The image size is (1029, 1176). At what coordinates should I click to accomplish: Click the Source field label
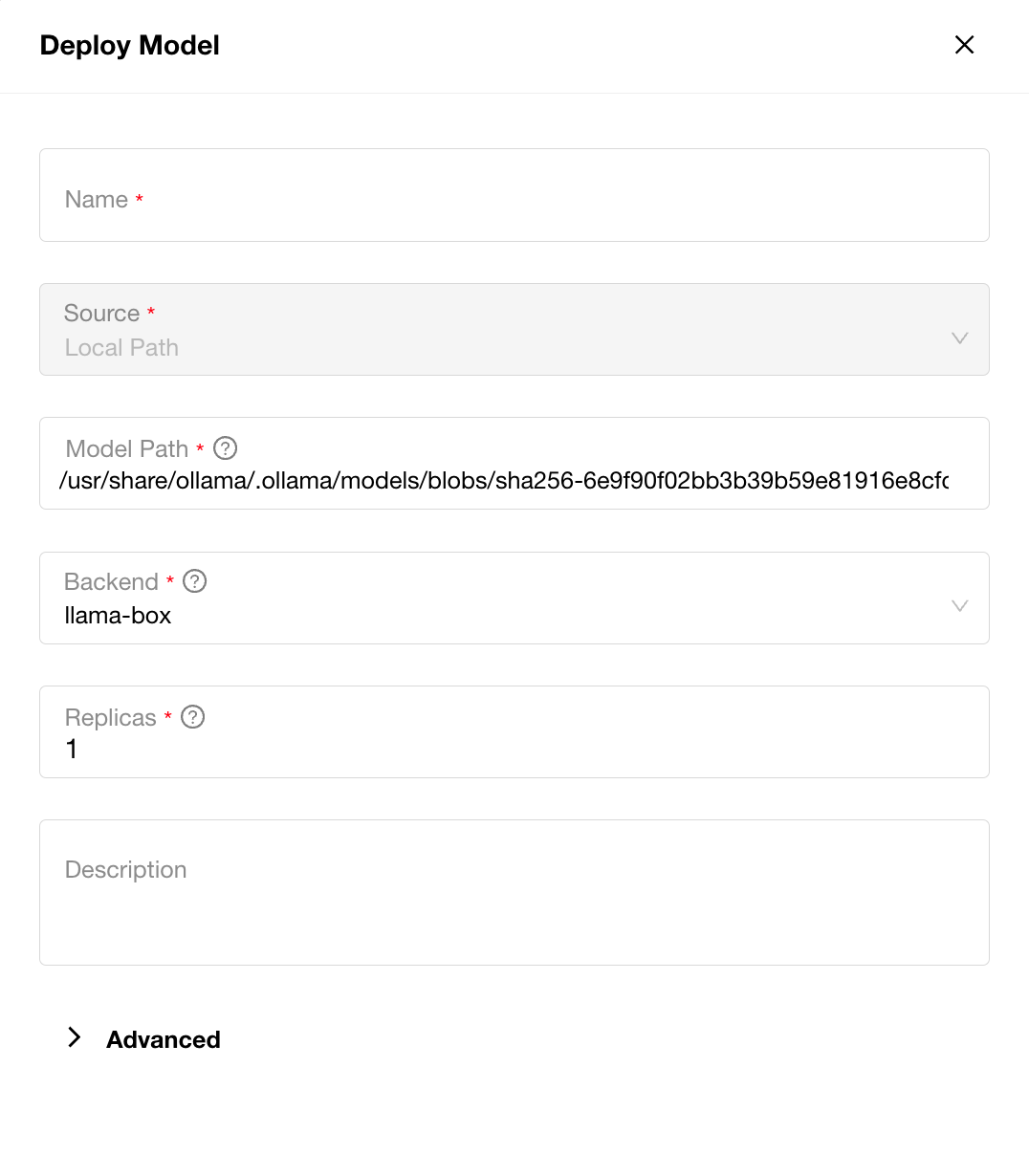(x=101, y=314)
